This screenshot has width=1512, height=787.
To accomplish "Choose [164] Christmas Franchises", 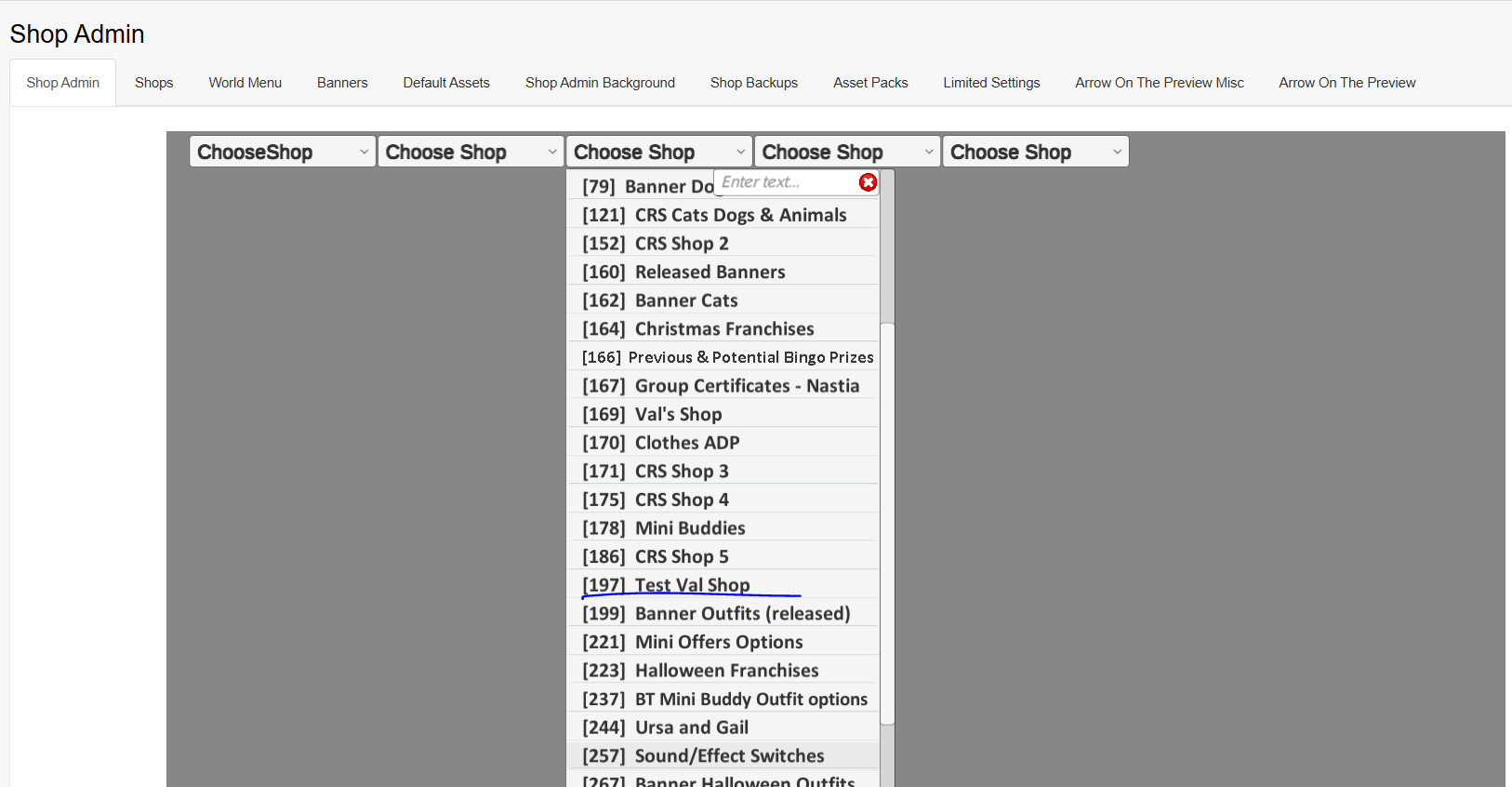I will point(723,328).
